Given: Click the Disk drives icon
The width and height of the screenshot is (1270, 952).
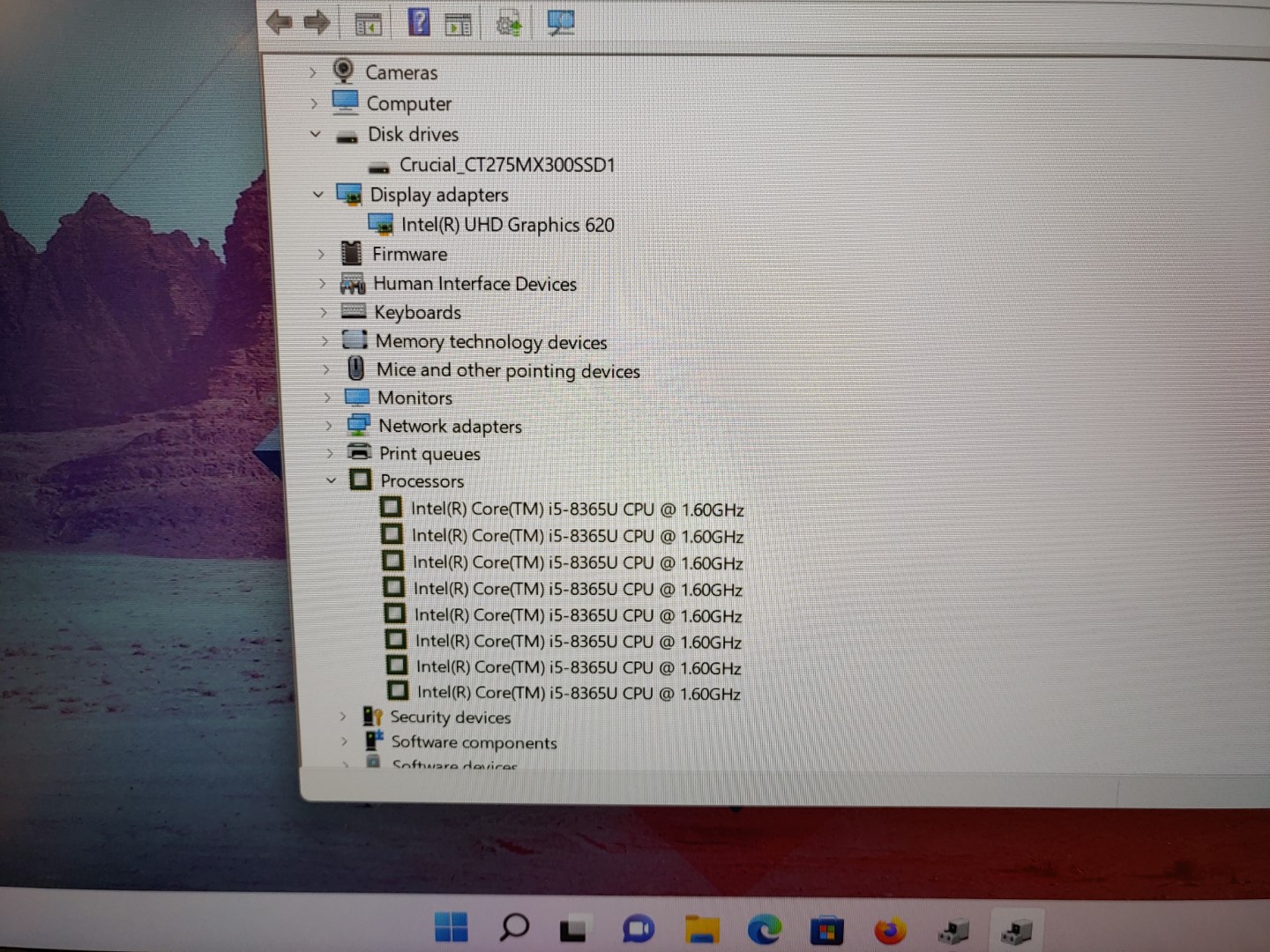Looking at the screenshot, I should [347, 136].
